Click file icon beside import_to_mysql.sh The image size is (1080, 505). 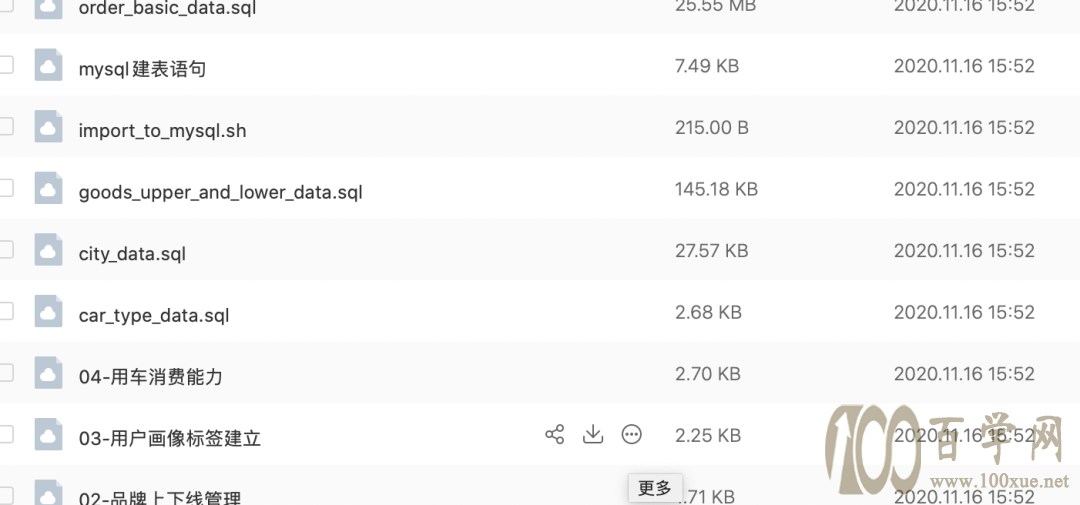click(48, 129)
